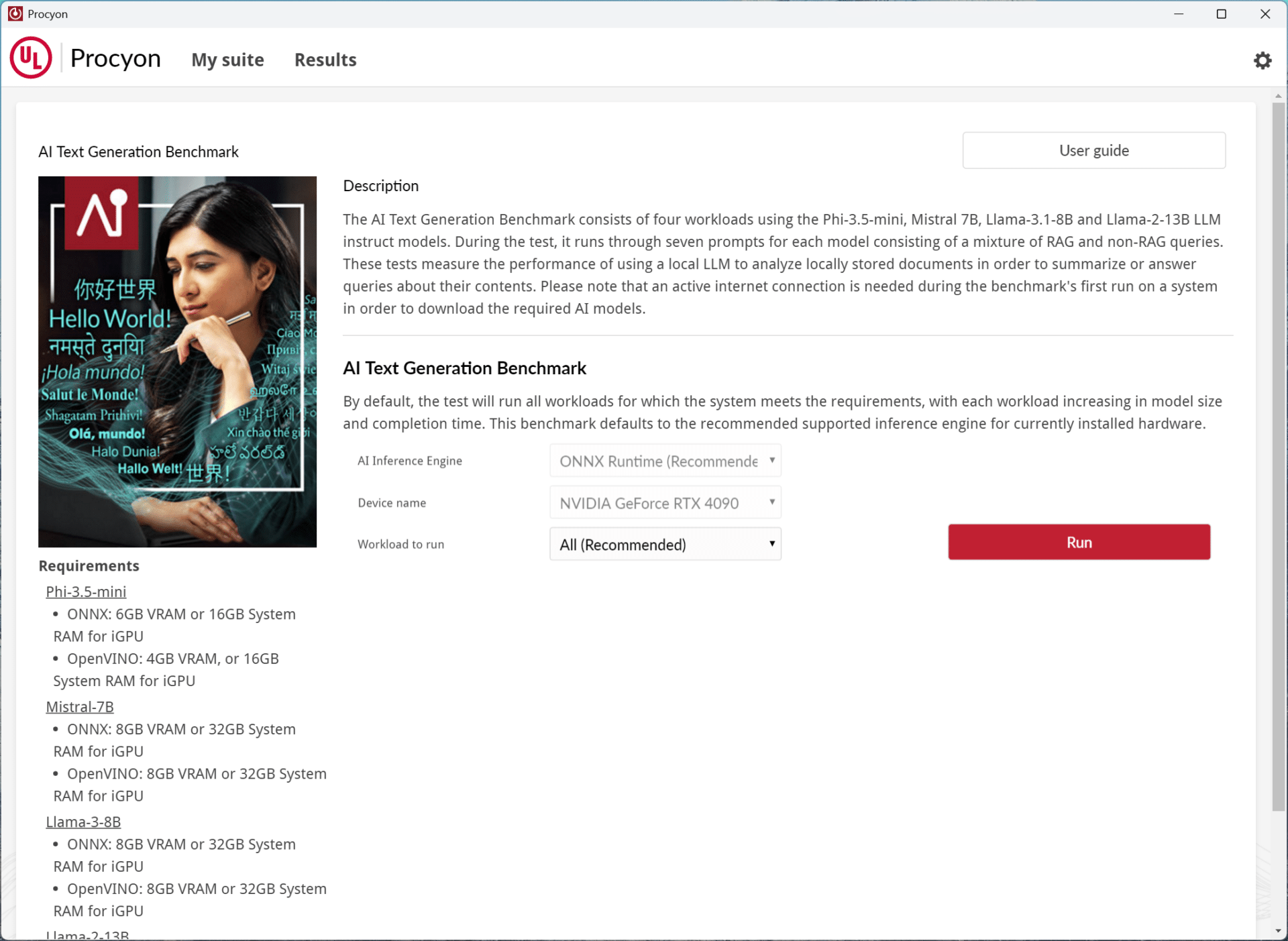Screen dimensions: 1288x941
Task: Click the Description heading
Action: pos(380,186)
